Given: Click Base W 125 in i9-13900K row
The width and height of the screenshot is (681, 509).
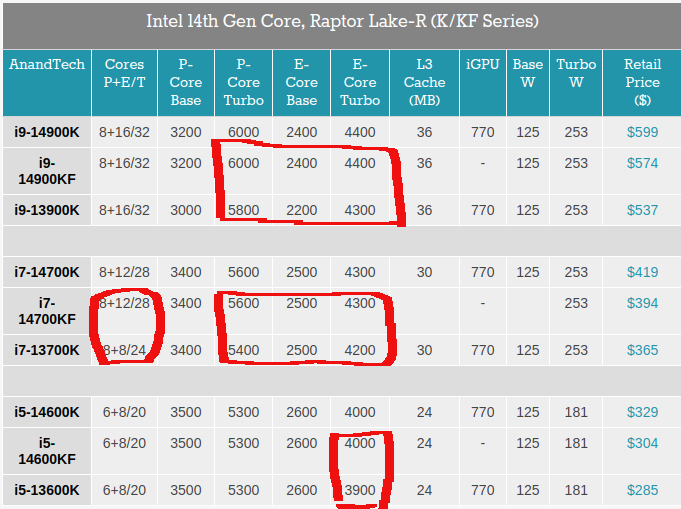Looking at the screenshot, I should coord(528,210).
